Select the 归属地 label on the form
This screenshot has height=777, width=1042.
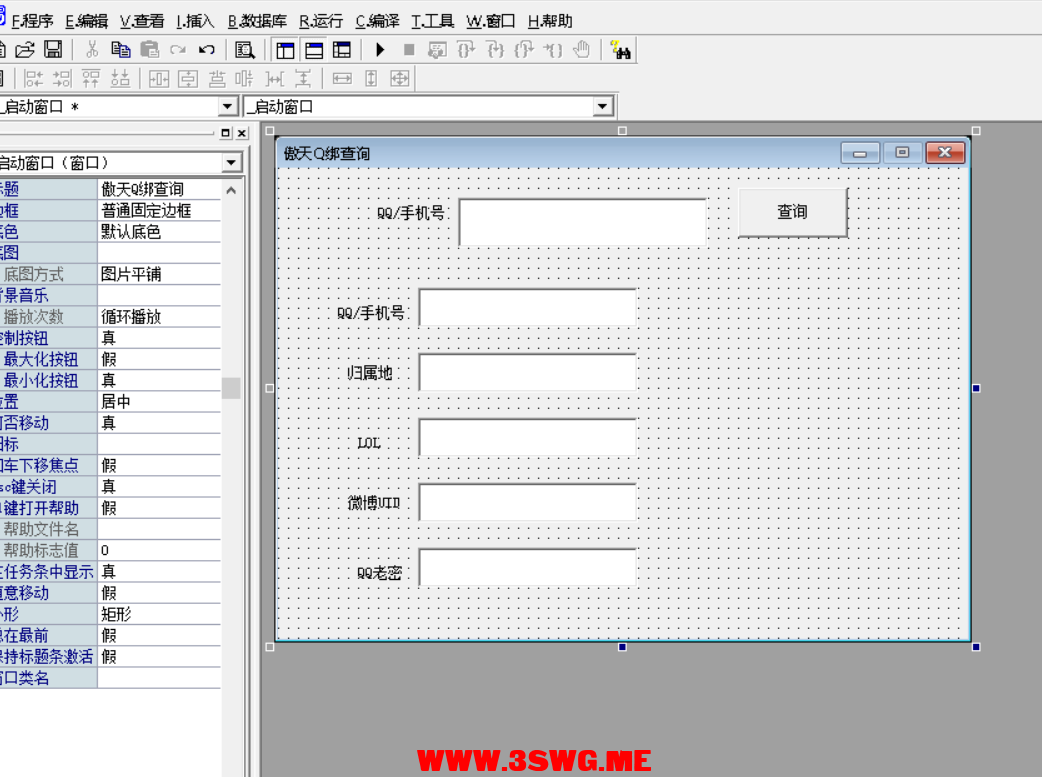370,374
